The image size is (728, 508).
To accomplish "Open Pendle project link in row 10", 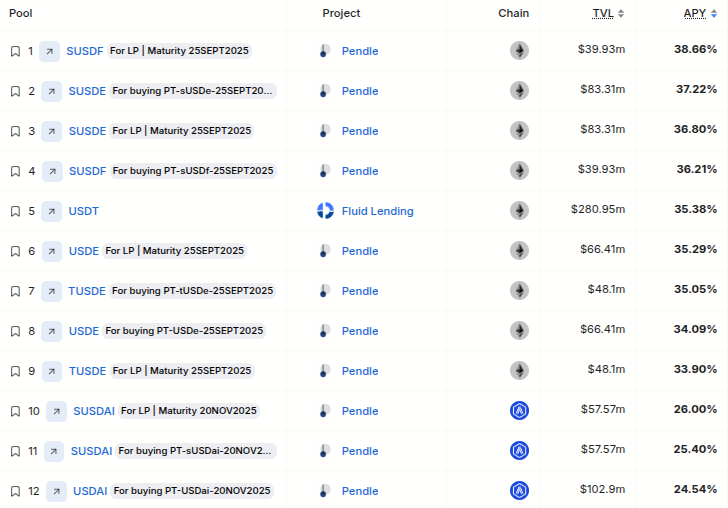I will (x=360, y=411).
